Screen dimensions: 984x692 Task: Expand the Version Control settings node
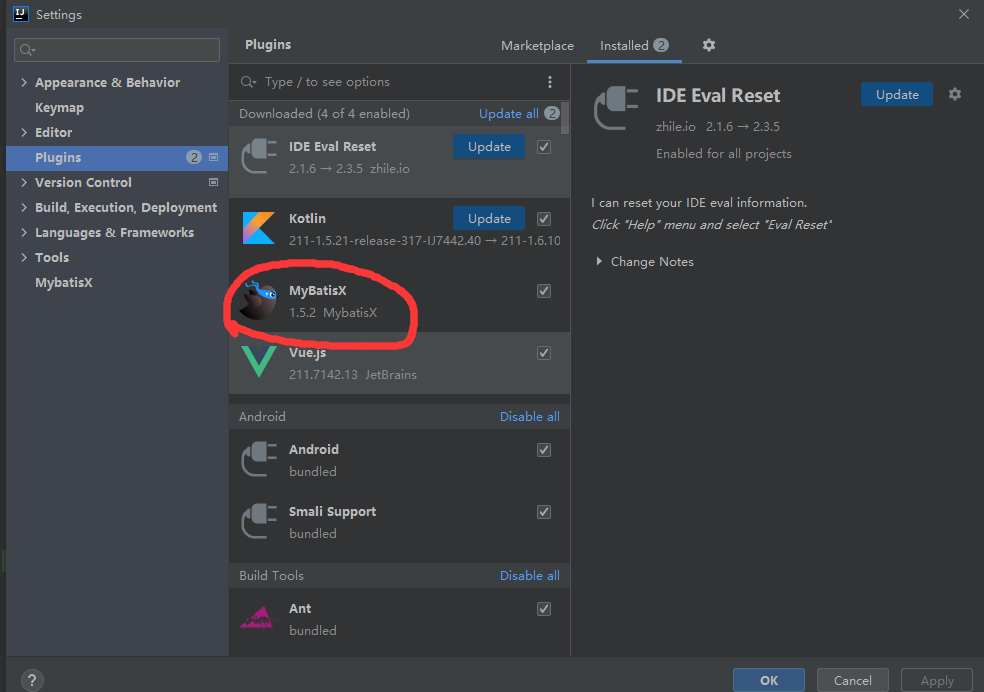tap(24, 183)
